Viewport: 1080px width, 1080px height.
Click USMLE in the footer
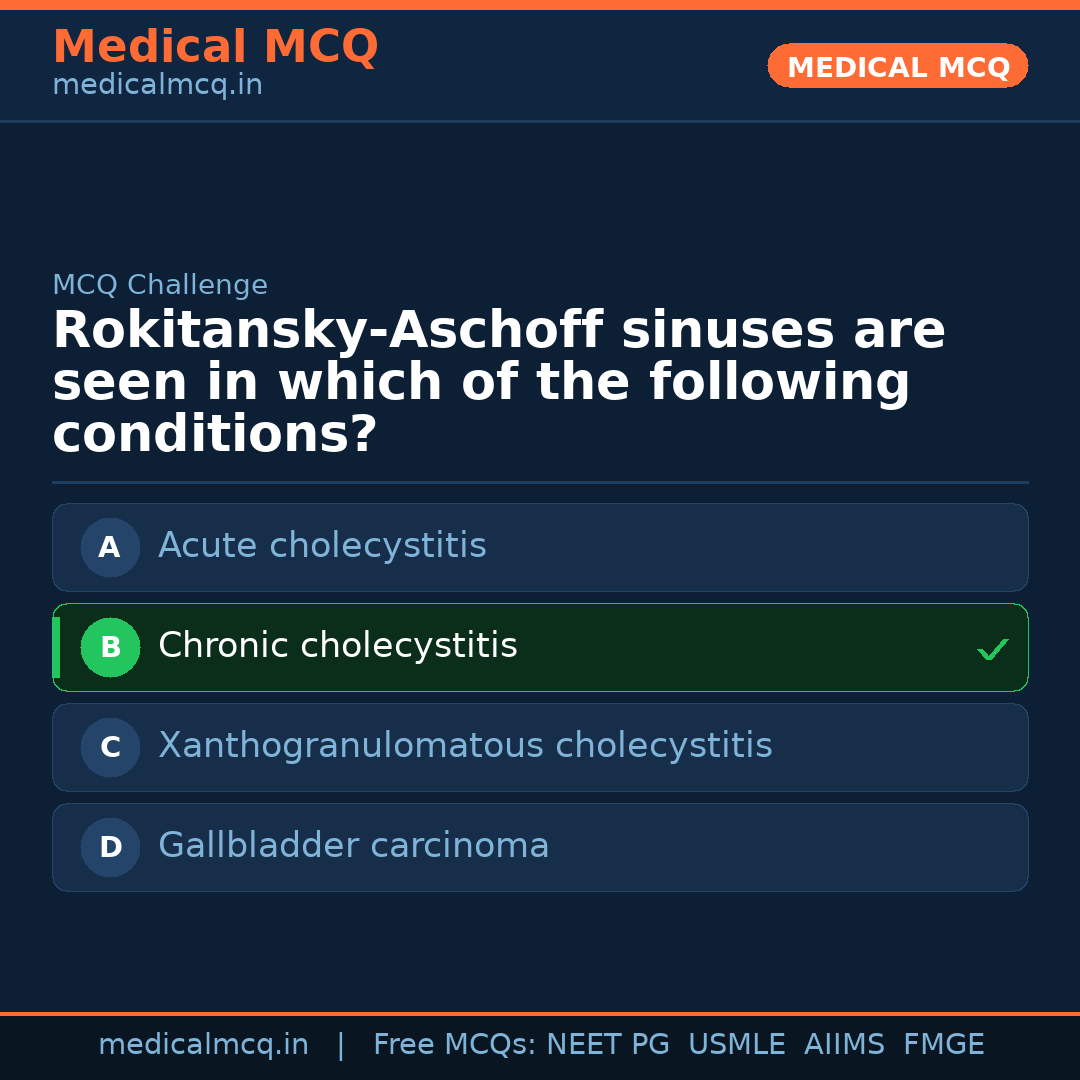tap(736, 1045)
